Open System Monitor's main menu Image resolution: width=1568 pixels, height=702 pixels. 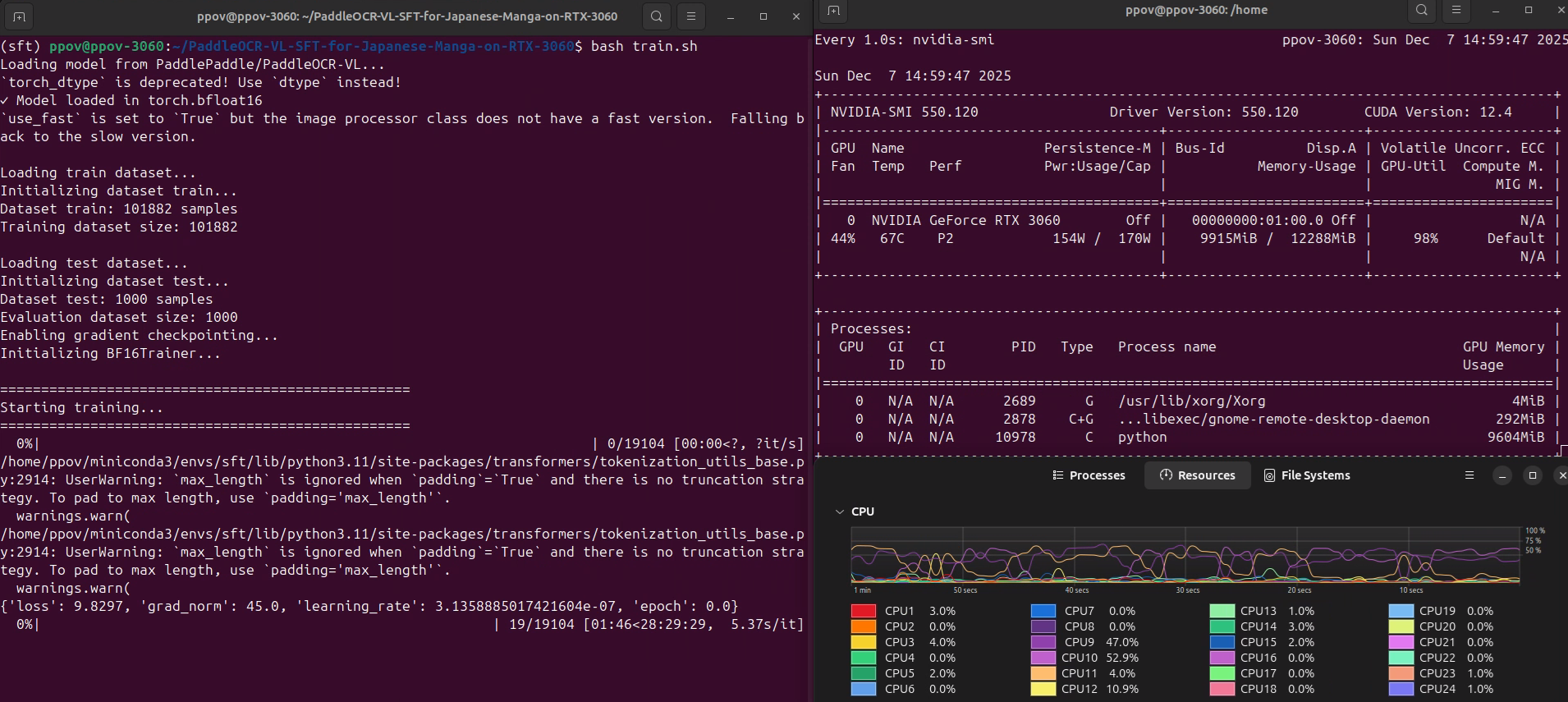[x=1469, y=475]
